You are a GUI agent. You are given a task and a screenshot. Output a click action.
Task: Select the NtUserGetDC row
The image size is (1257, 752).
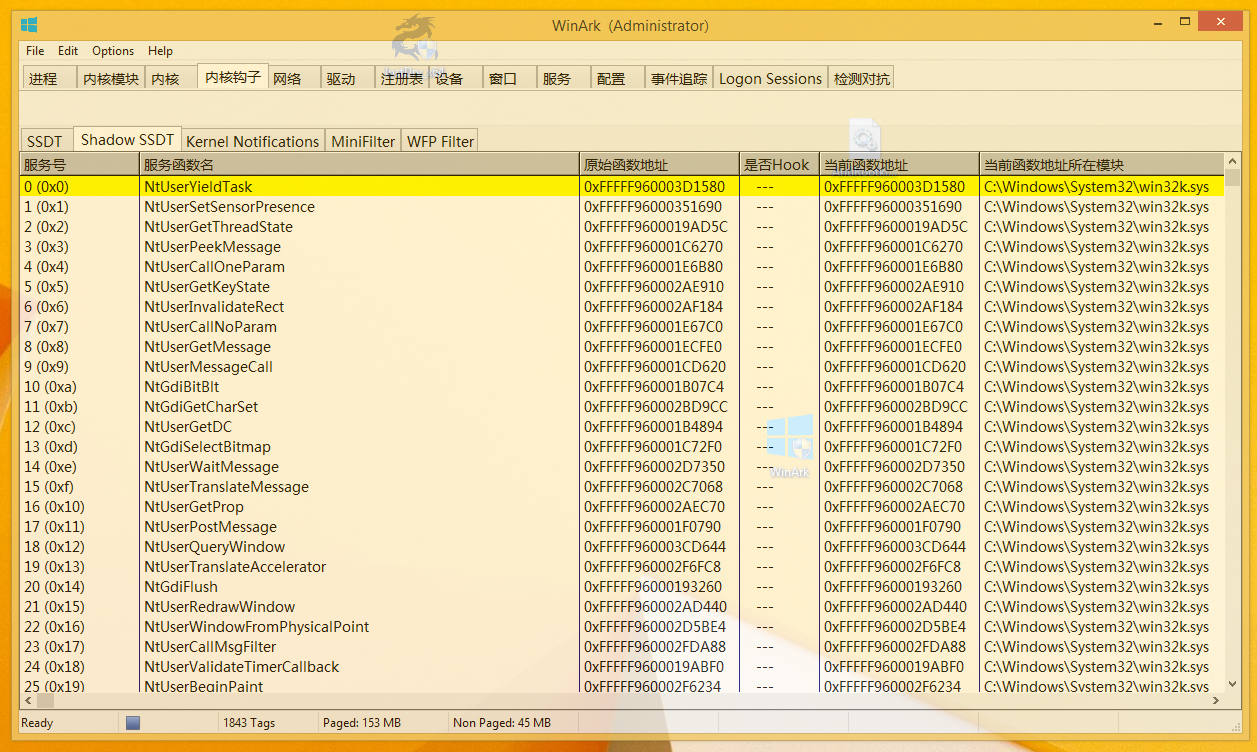(622, 426)
